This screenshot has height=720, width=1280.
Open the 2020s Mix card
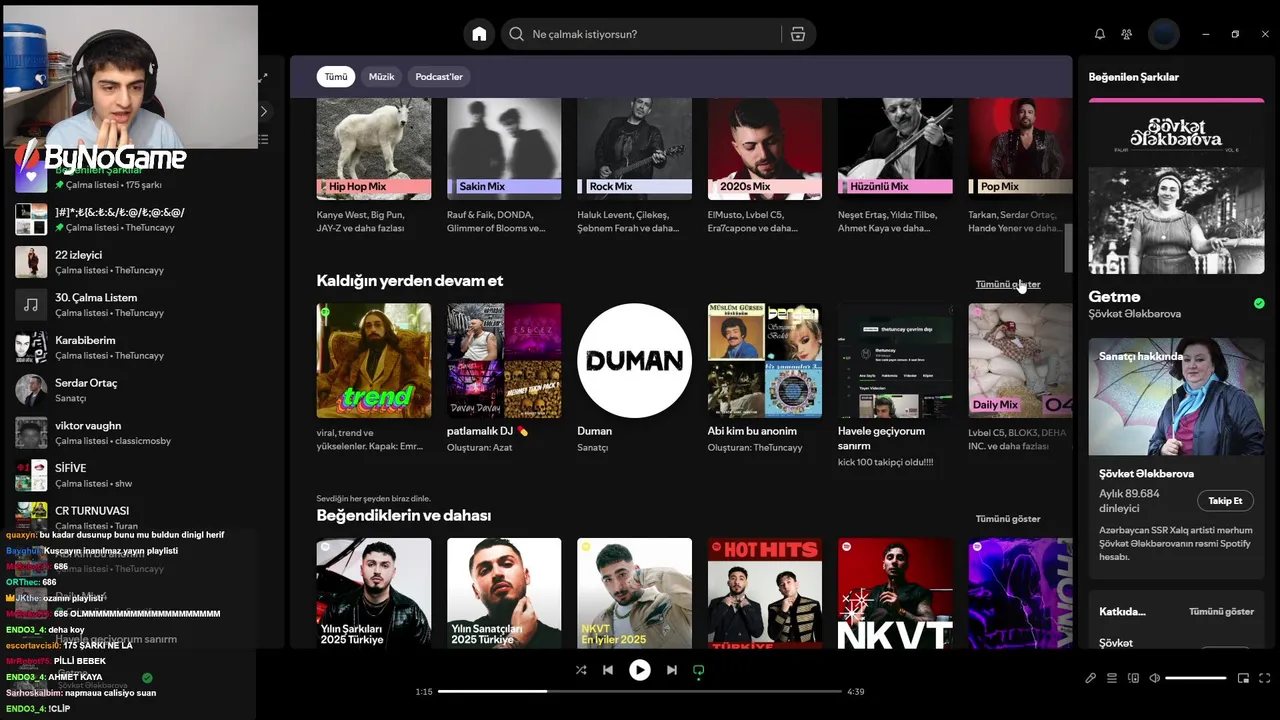coord(765,166)
